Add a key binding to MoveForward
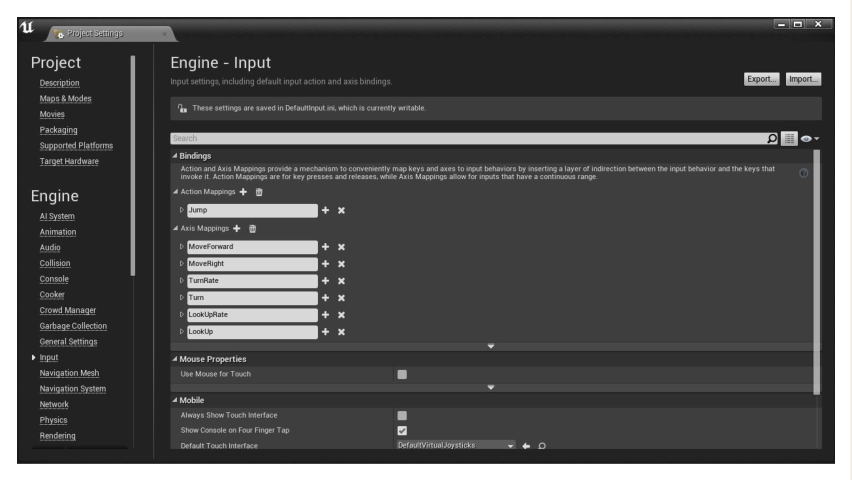Viewport: 852px width, 480px height. (325, 247)
